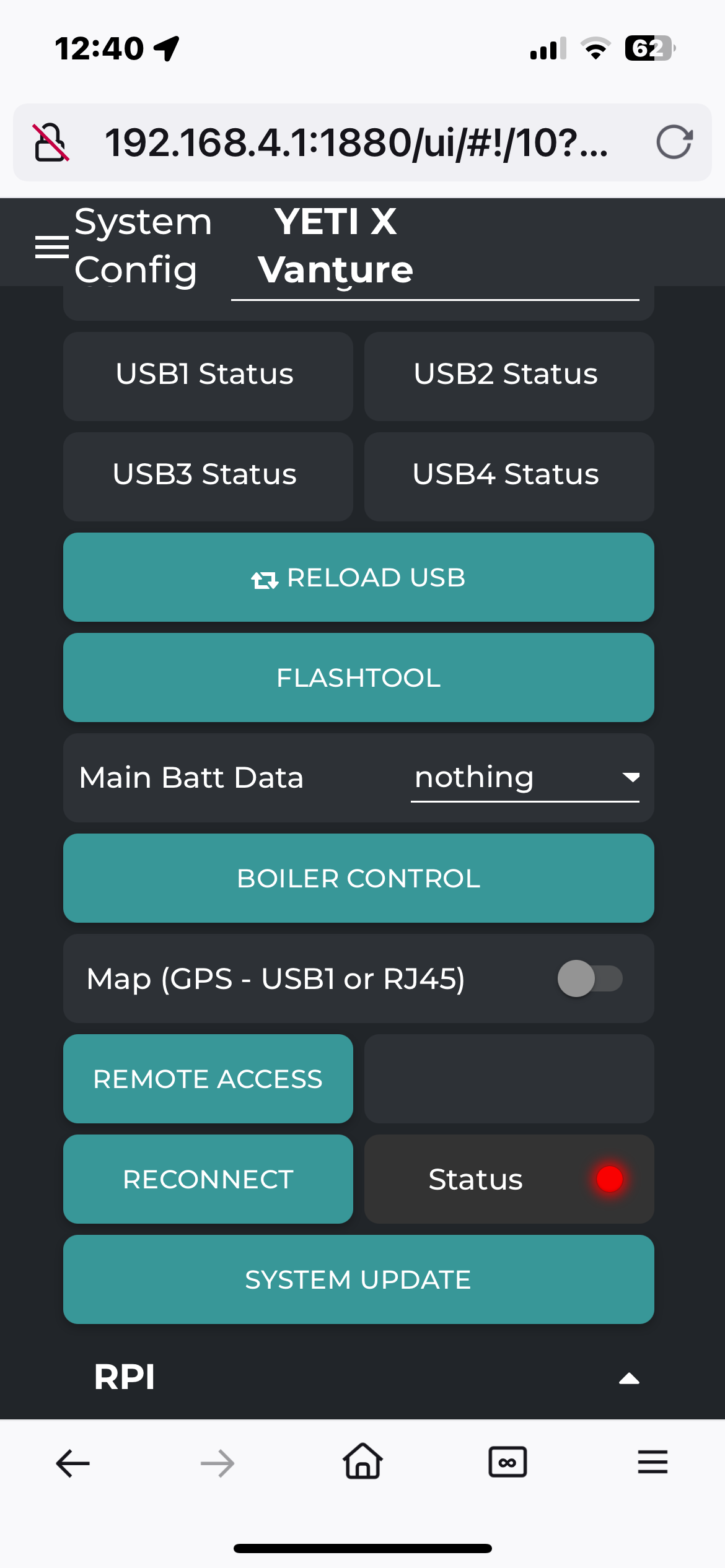Collapse the RPI section arrow

coord(629,1378)
